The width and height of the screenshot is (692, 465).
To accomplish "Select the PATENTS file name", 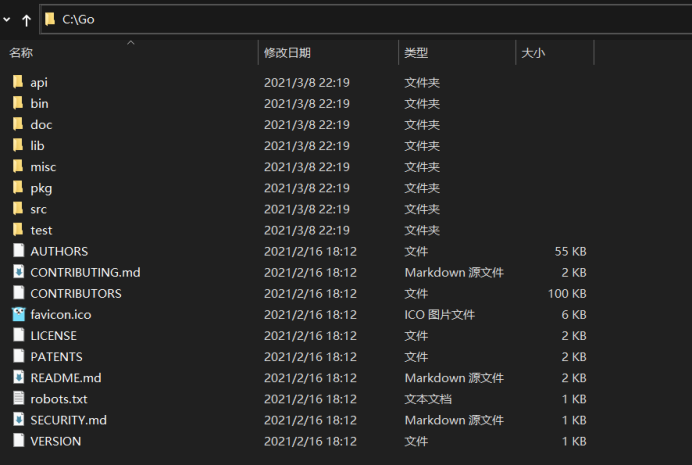I will (x=56, y=357).
